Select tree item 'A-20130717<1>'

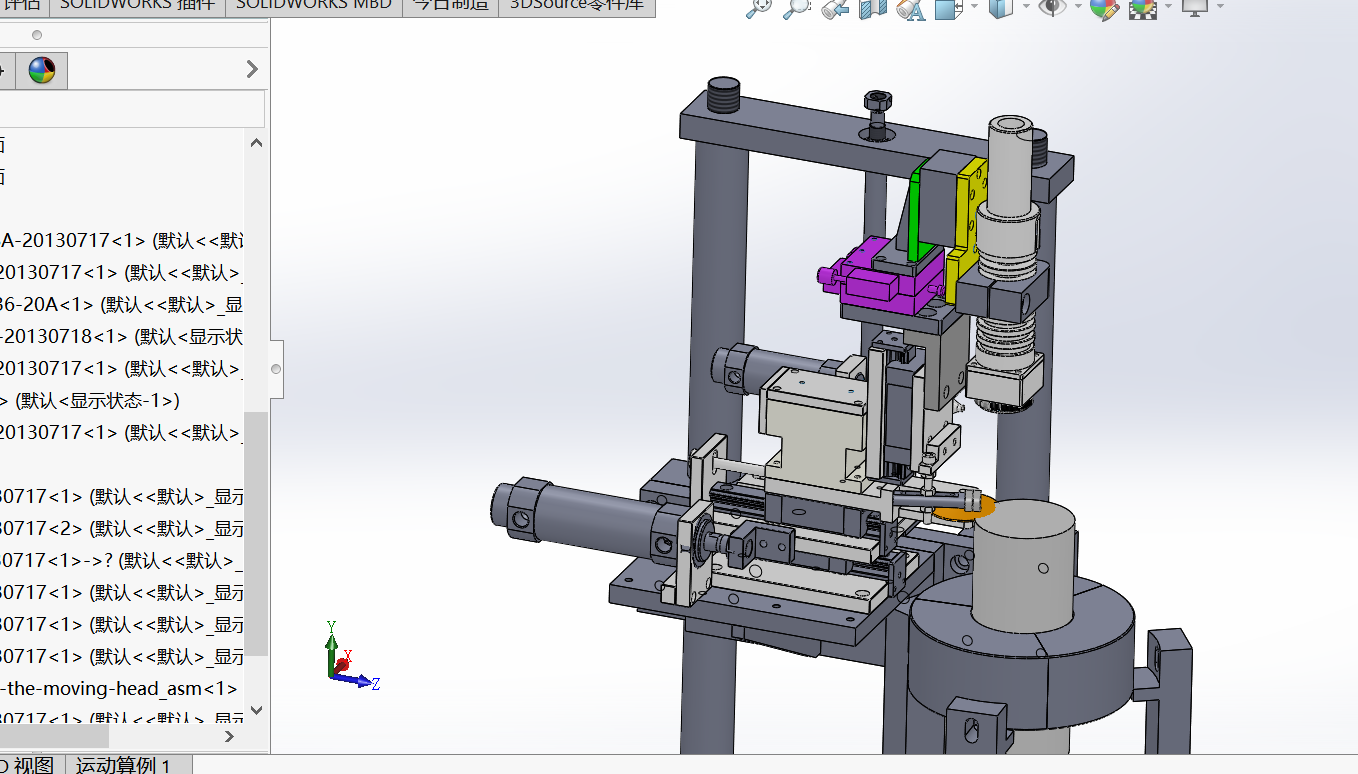coord(122,240)
